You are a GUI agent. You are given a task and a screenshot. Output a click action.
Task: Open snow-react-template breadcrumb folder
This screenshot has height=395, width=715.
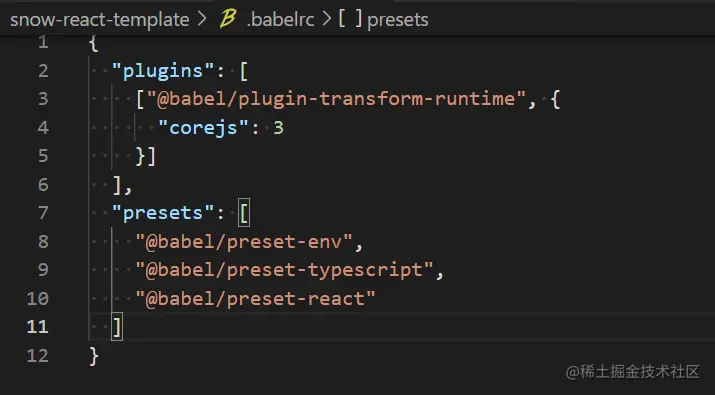[x=99, y=20]
